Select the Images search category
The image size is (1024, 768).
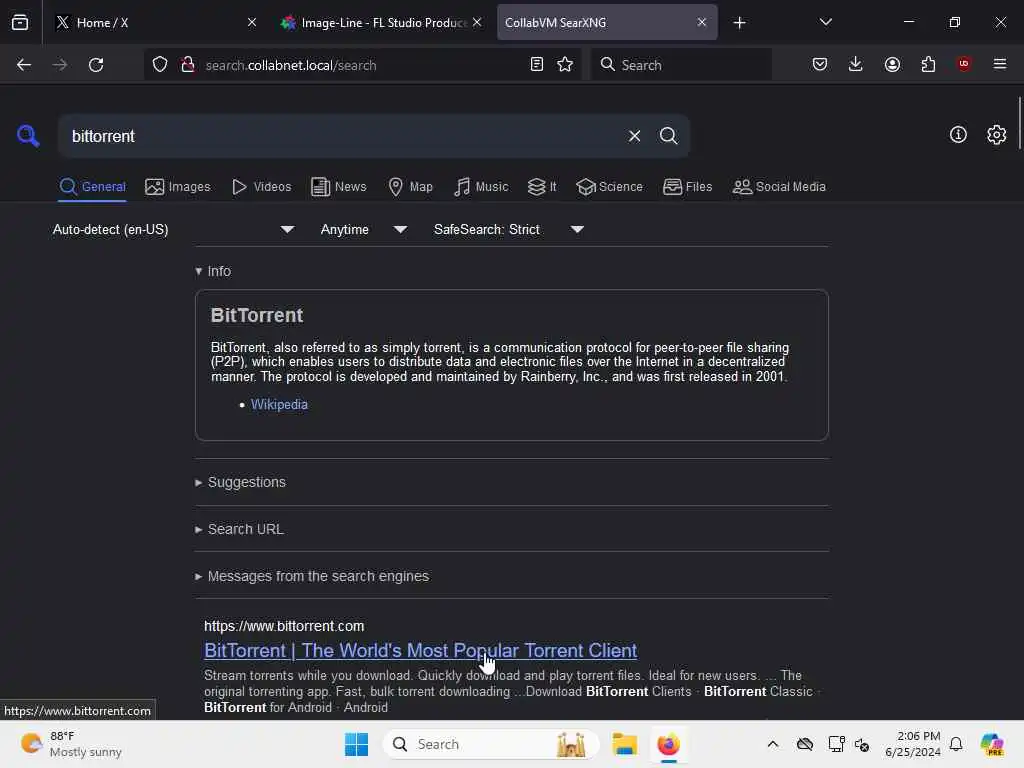178,187
